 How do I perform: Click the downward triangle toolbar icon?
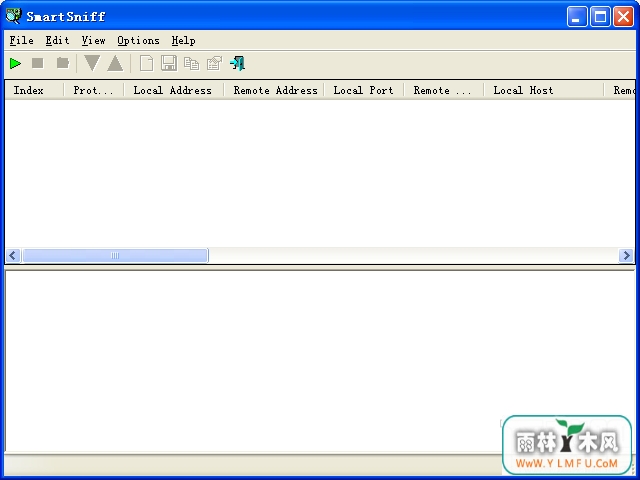92,63
